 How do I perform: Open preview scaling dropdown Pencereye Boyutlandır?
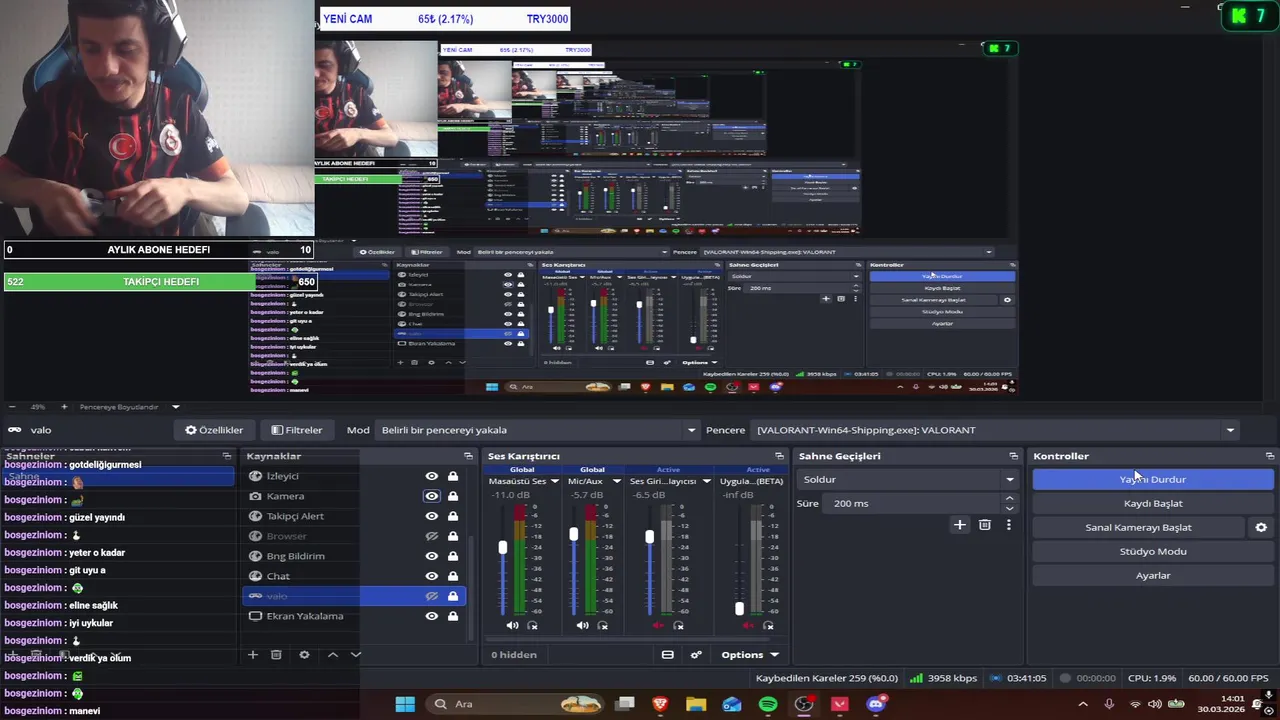pos(130,407)
